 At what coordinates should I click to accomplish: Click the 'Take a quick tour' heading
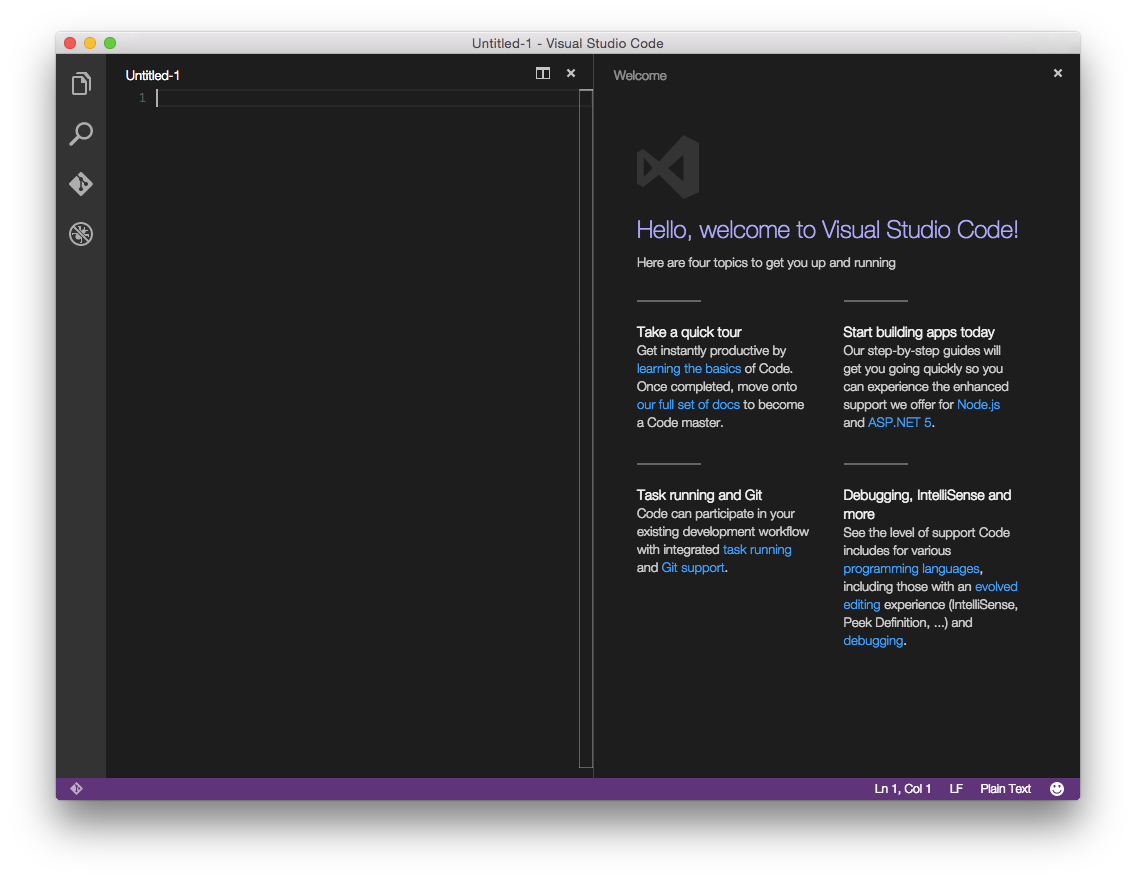click(688, 332)
